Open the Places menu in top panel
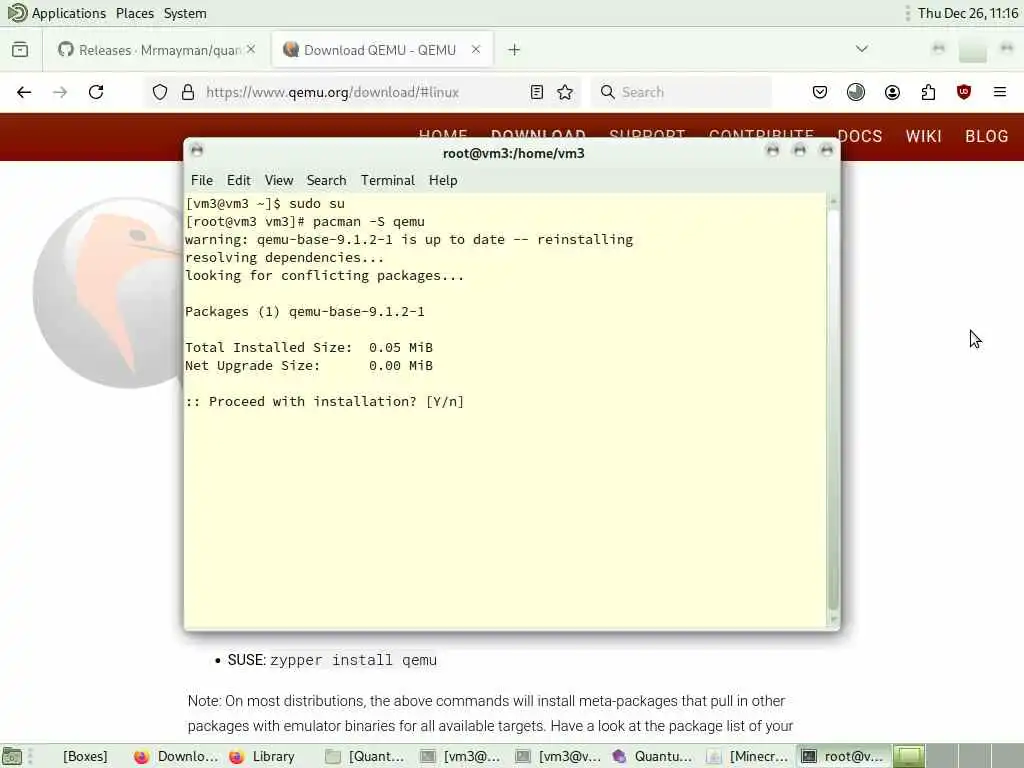 pos(135,13)
